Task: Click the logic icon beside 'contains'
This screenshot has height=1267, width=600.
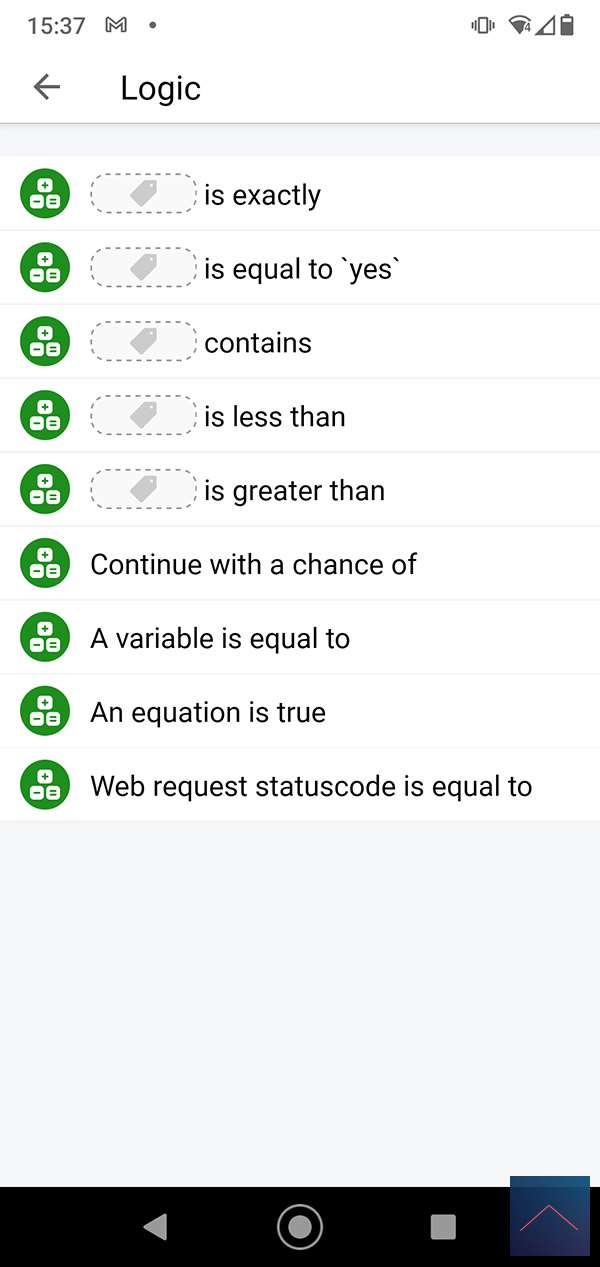Action: tap(45, 342)
